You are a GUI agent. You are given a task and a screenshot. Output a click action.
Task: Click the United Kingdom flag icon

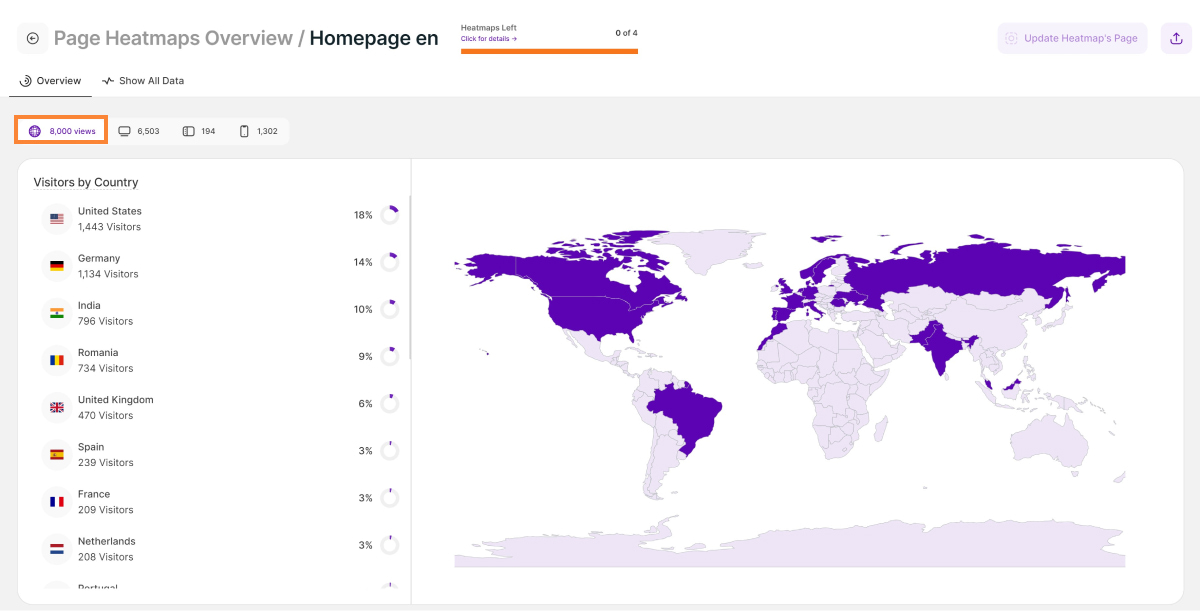[57, 407]
